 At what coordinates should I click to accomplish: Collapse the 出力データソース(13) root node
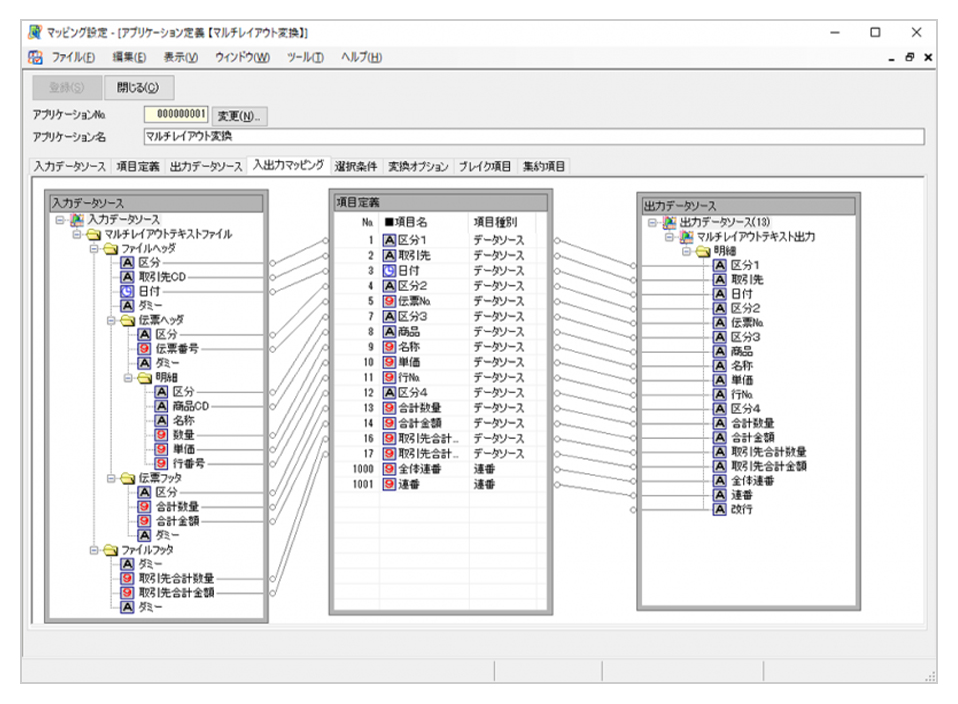pyautogui.click(x=651, y=222)
